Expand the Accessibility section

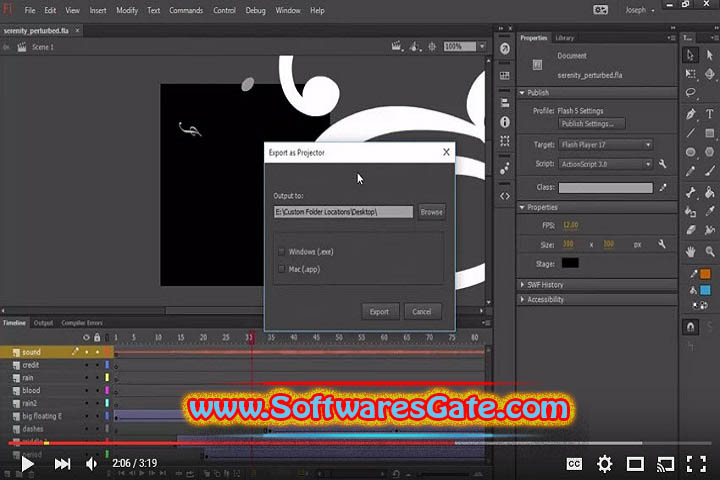pos(522,299)
